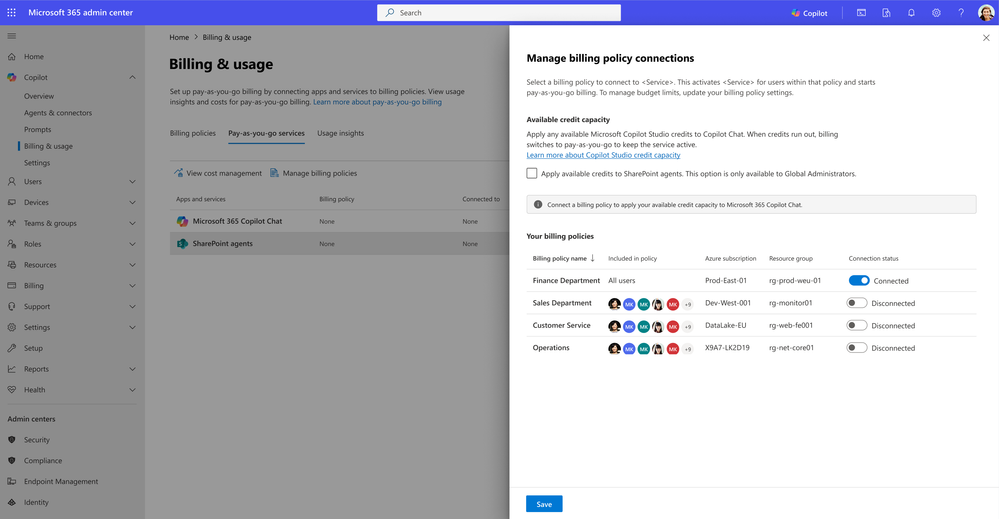Enable the Sales Department connection toggle
Screen dimensions: 999x519
(856, 303)
